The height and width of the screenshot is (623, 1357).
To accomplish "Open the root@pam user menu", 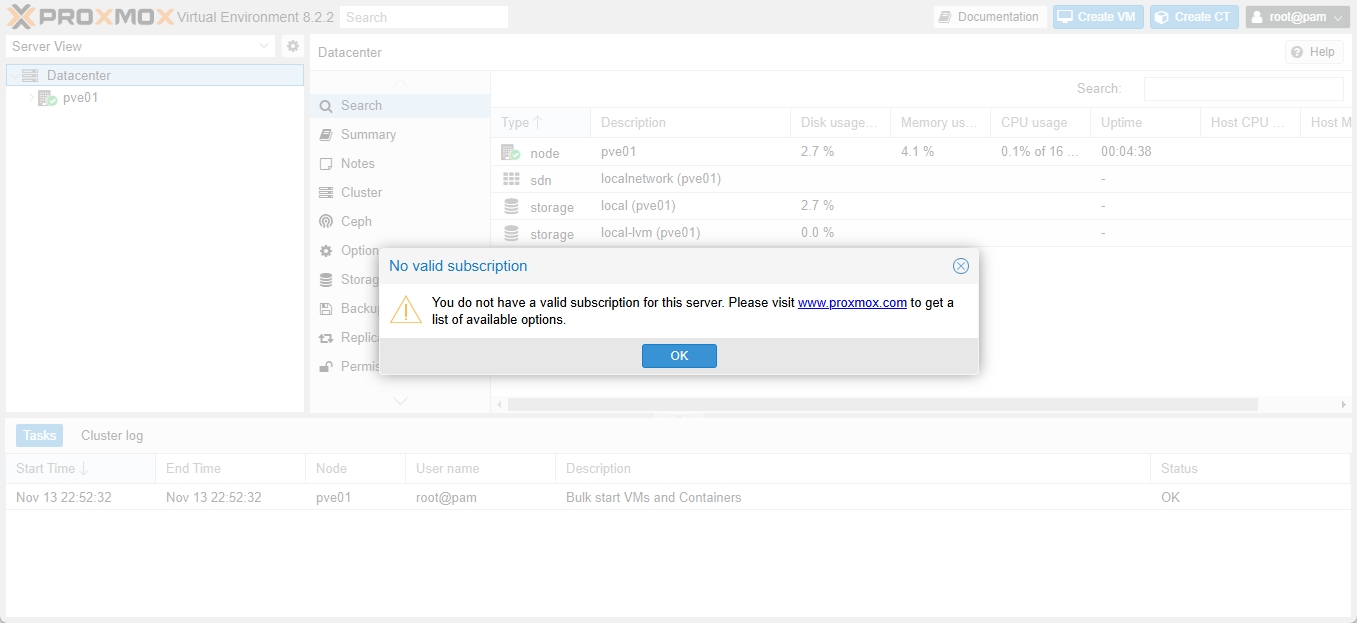I will [1298, 17].
